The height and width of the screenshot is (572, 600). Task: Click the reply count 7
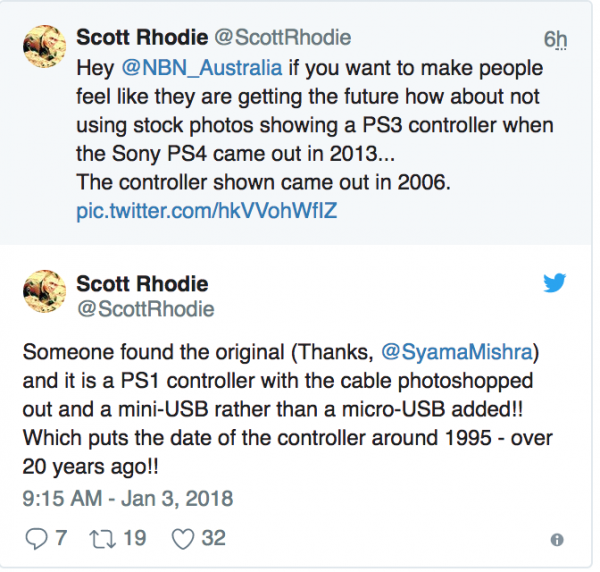(61, 538)
